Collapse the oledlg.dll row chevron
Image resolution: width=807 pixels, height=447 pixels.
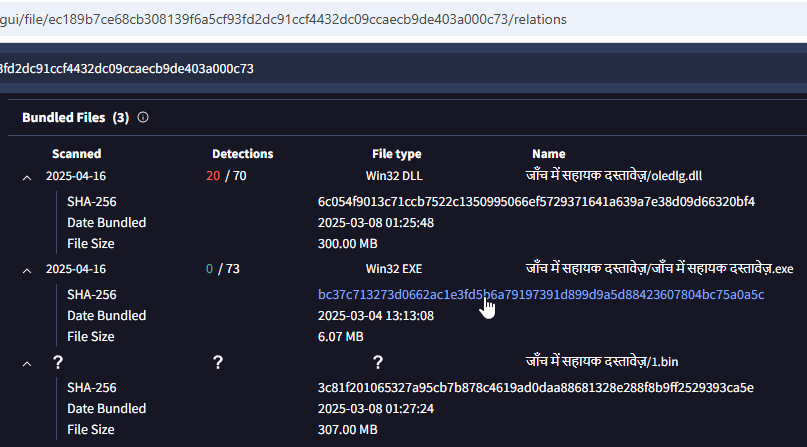pyautogui.click(x=27, y=177)
